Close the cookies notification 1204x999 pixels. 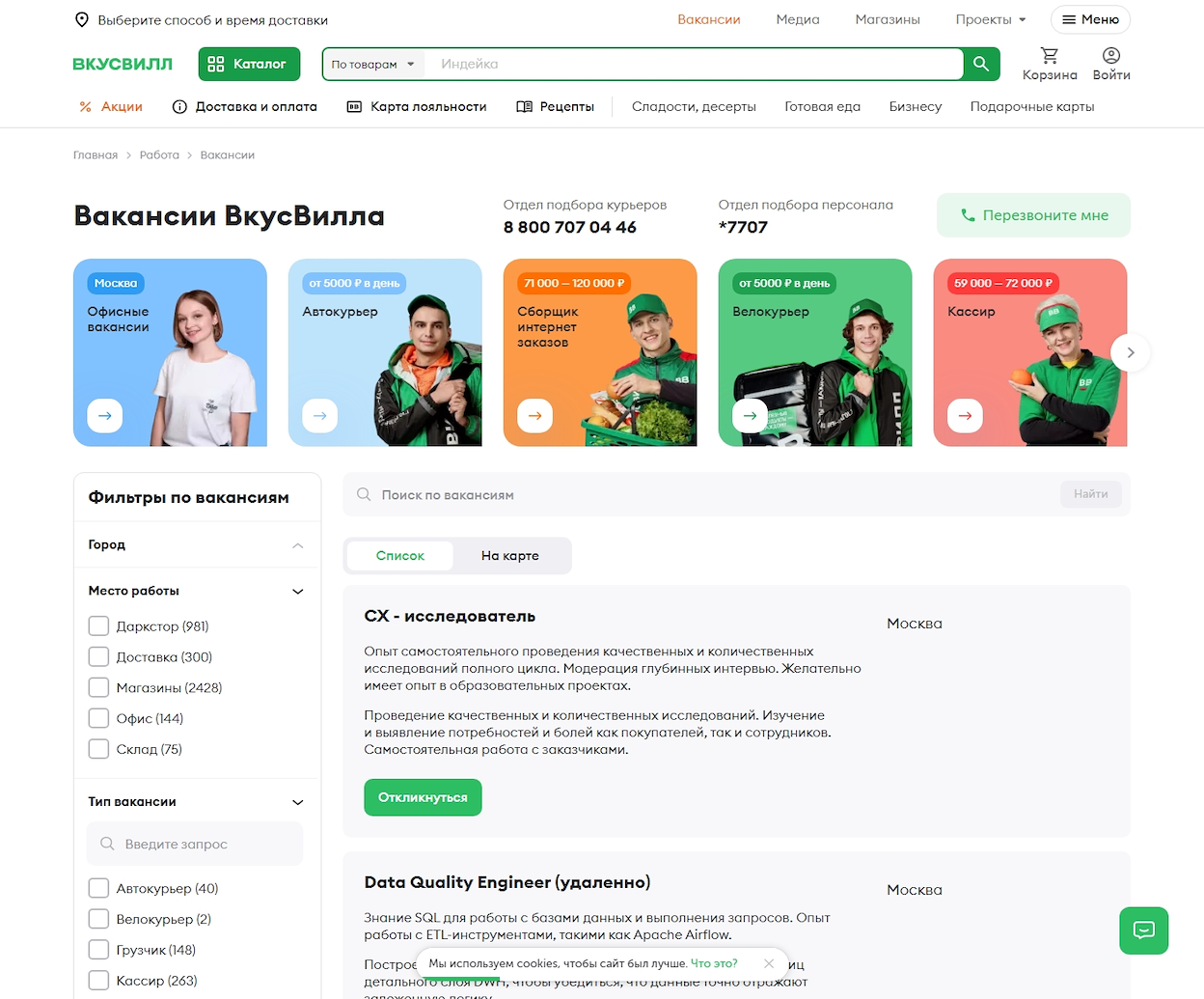[x=769, y=963]
